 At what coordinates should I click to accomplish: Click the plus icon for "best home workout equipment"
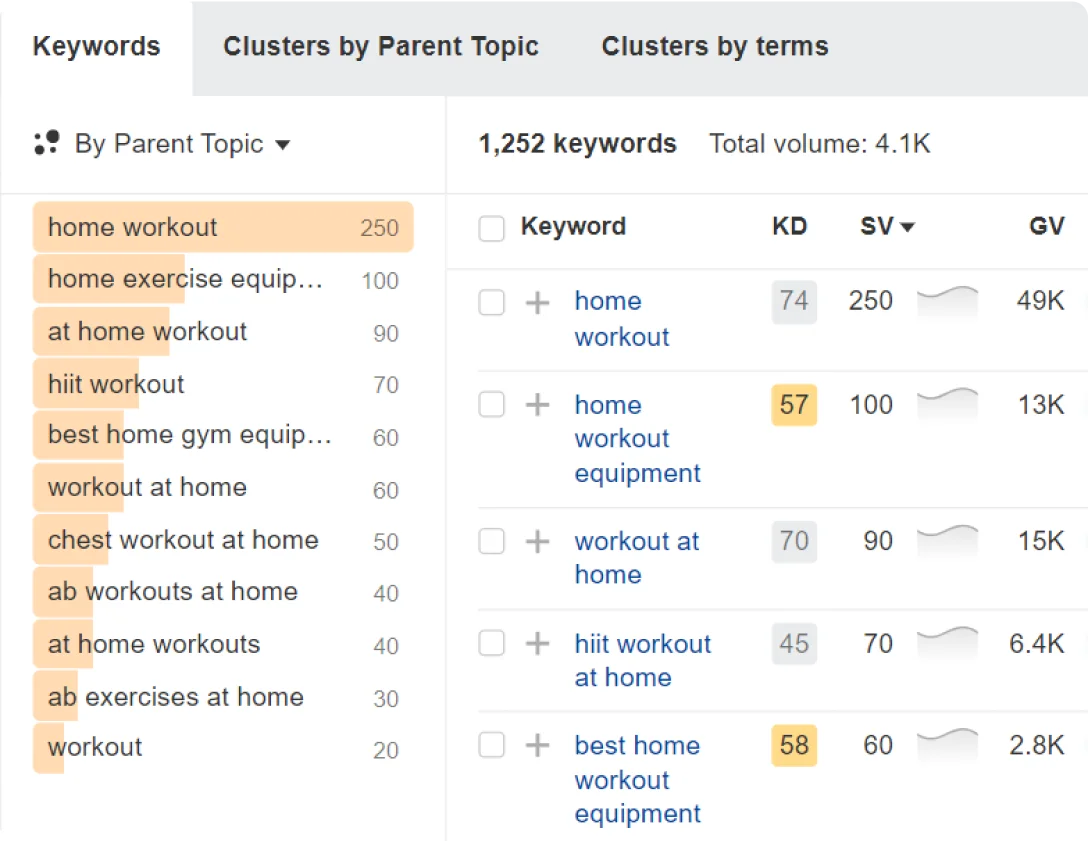point(537,746)
